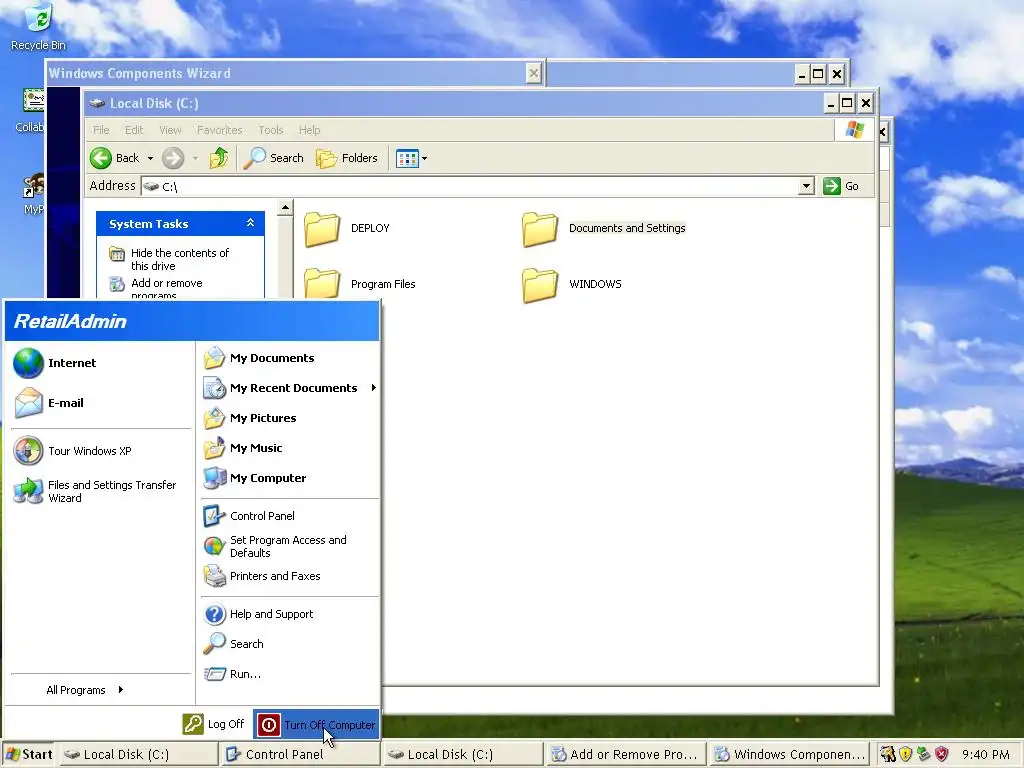Image resolution: width=1024 pixels, height=768 pixels.
Task: Click the Log Off button
Action: point(213,724)
